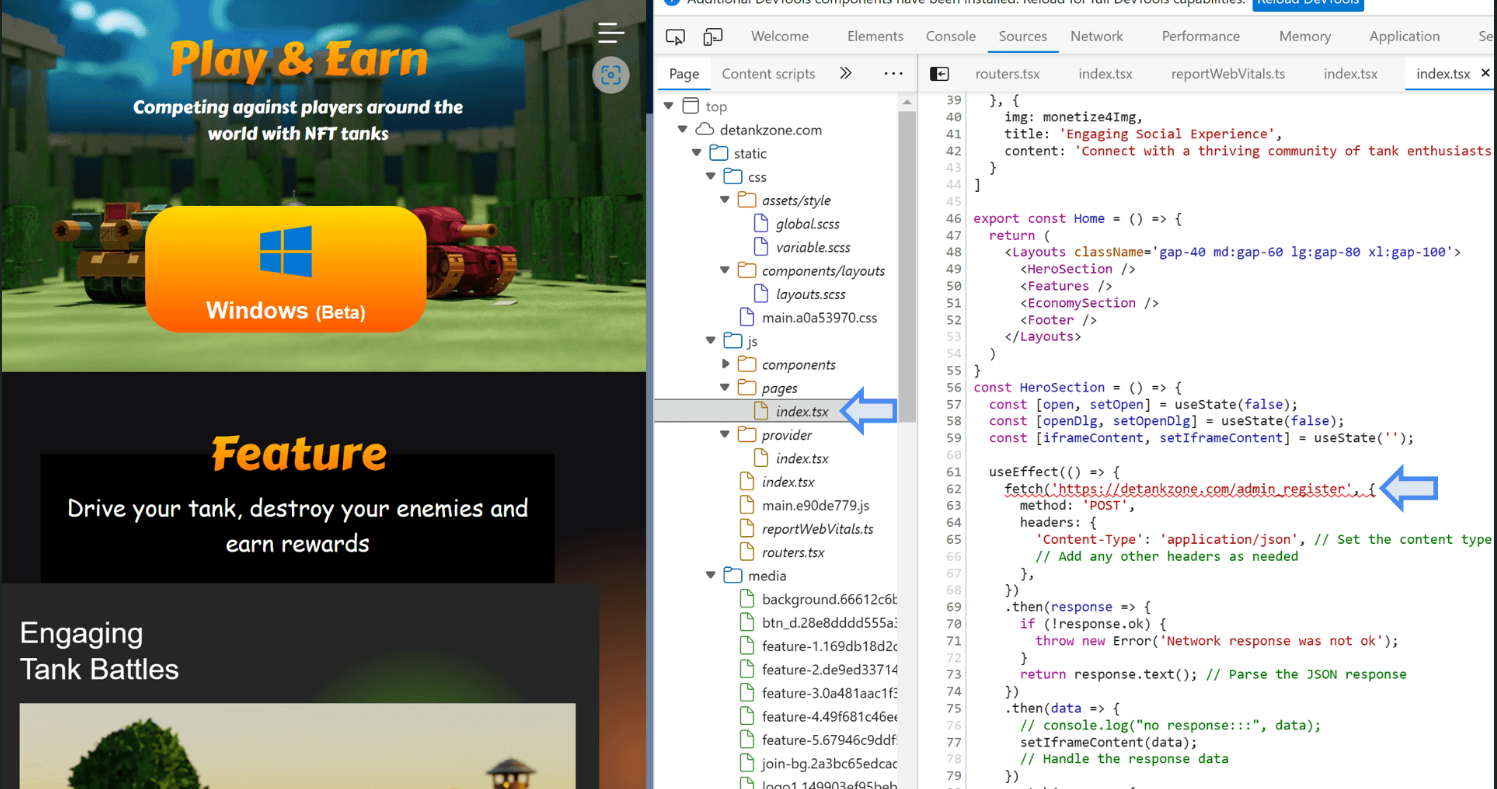Click the screenshot capture icon on the webpage

(x=611, y=75)
